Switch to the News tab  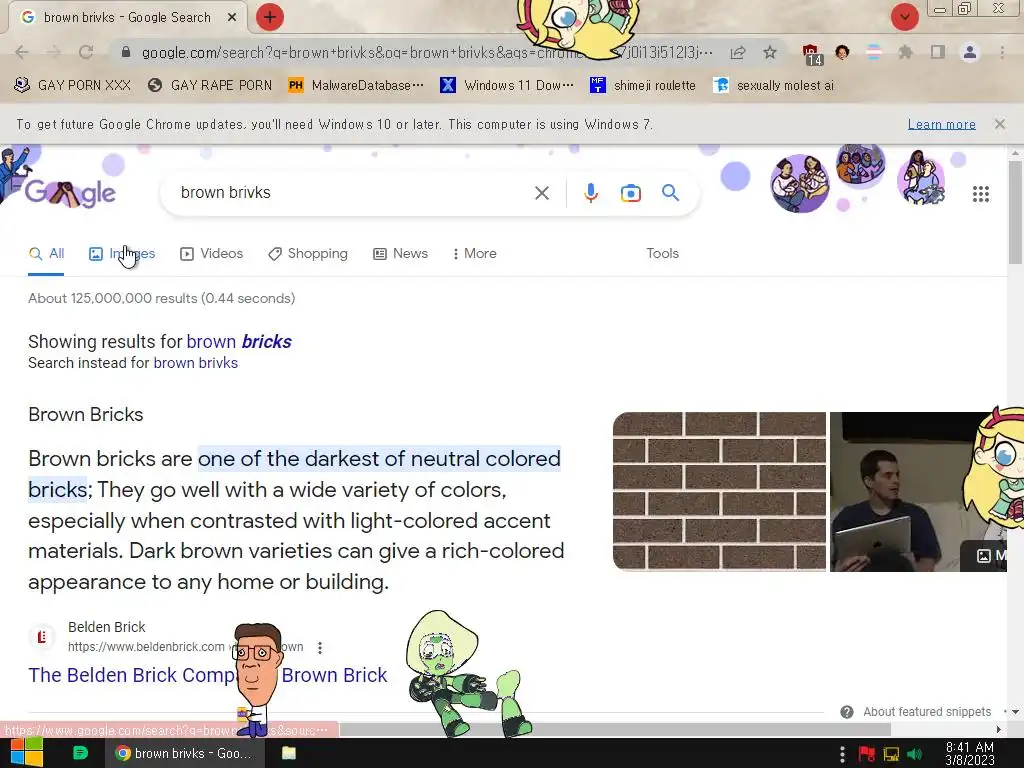(x=400, y=253)
